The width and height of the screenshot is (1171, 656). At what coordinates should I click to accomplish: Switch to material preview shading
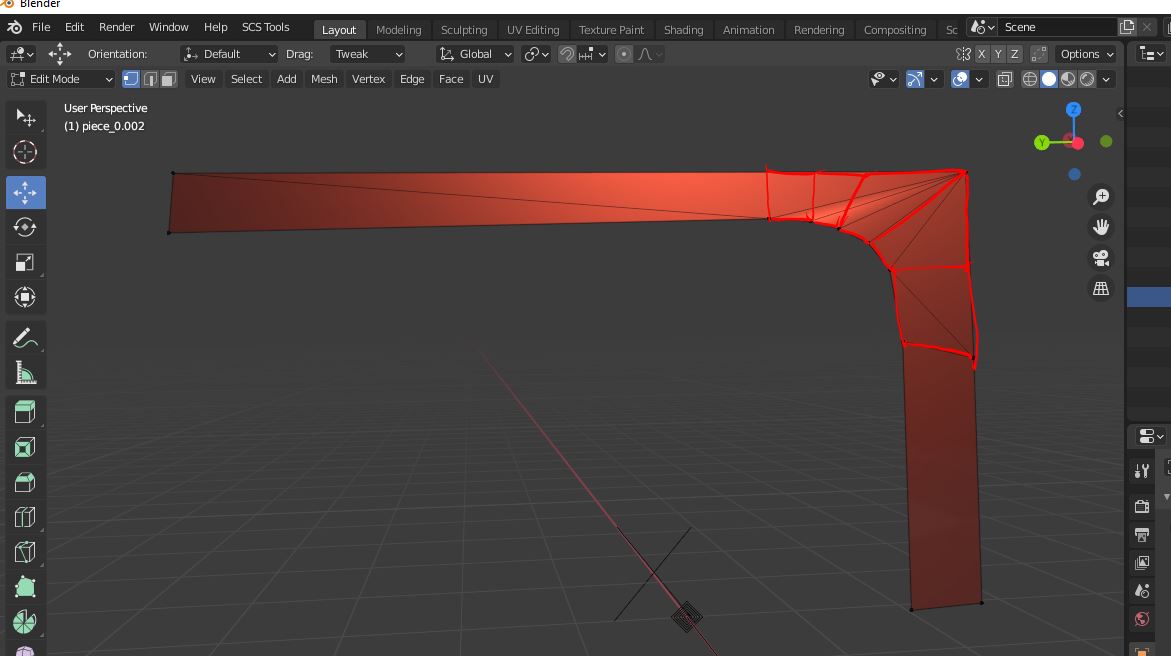click(x=1068, y=79)
